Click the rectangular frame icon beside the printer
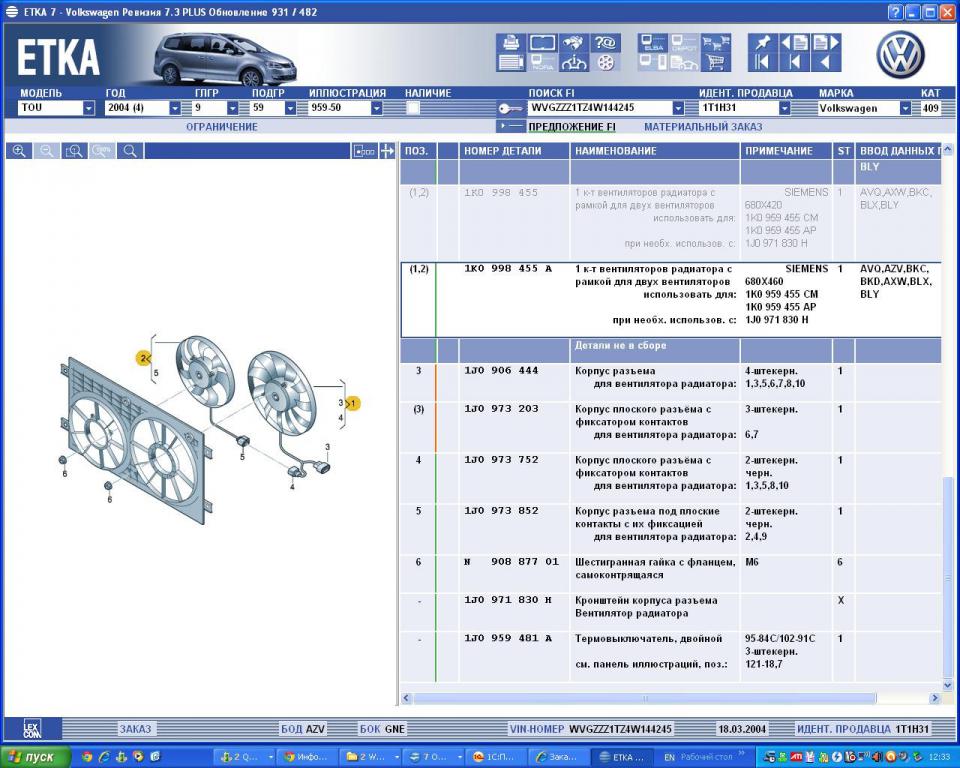The width and height of the screenshot is (960, 768). point(542,42)
